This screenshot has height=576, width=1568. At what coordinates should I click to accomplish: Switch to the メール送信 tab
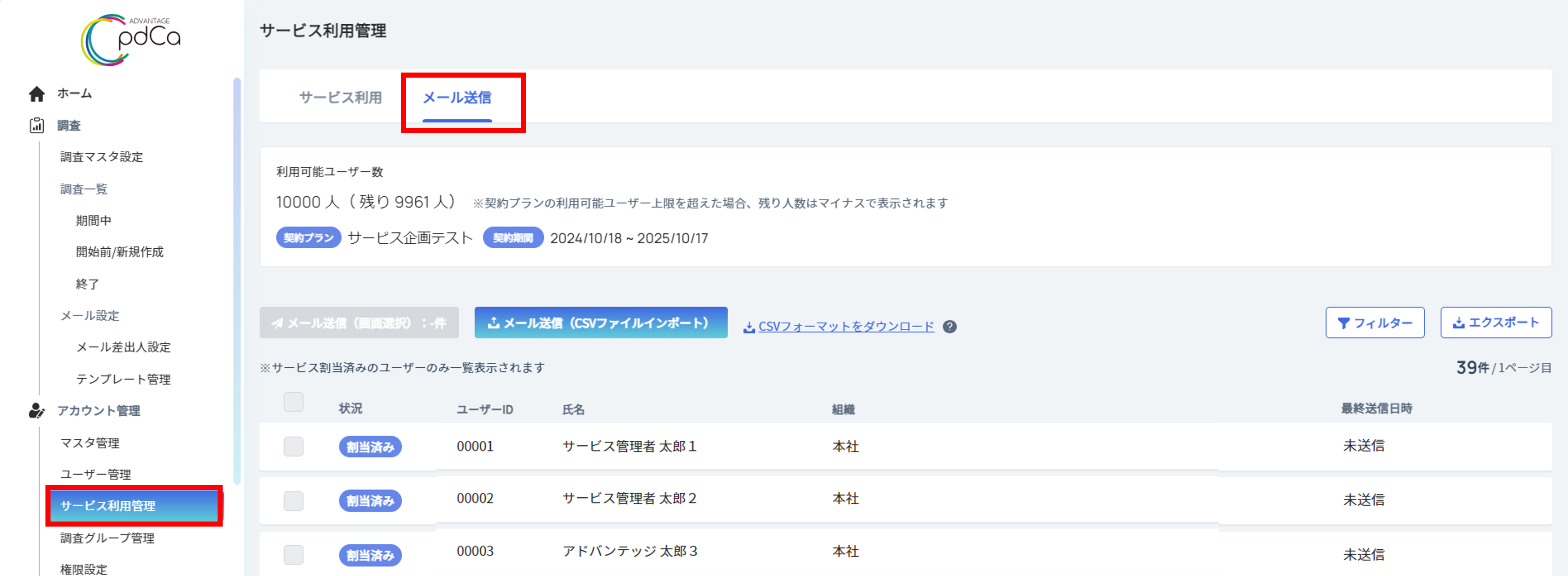[457, 97]
